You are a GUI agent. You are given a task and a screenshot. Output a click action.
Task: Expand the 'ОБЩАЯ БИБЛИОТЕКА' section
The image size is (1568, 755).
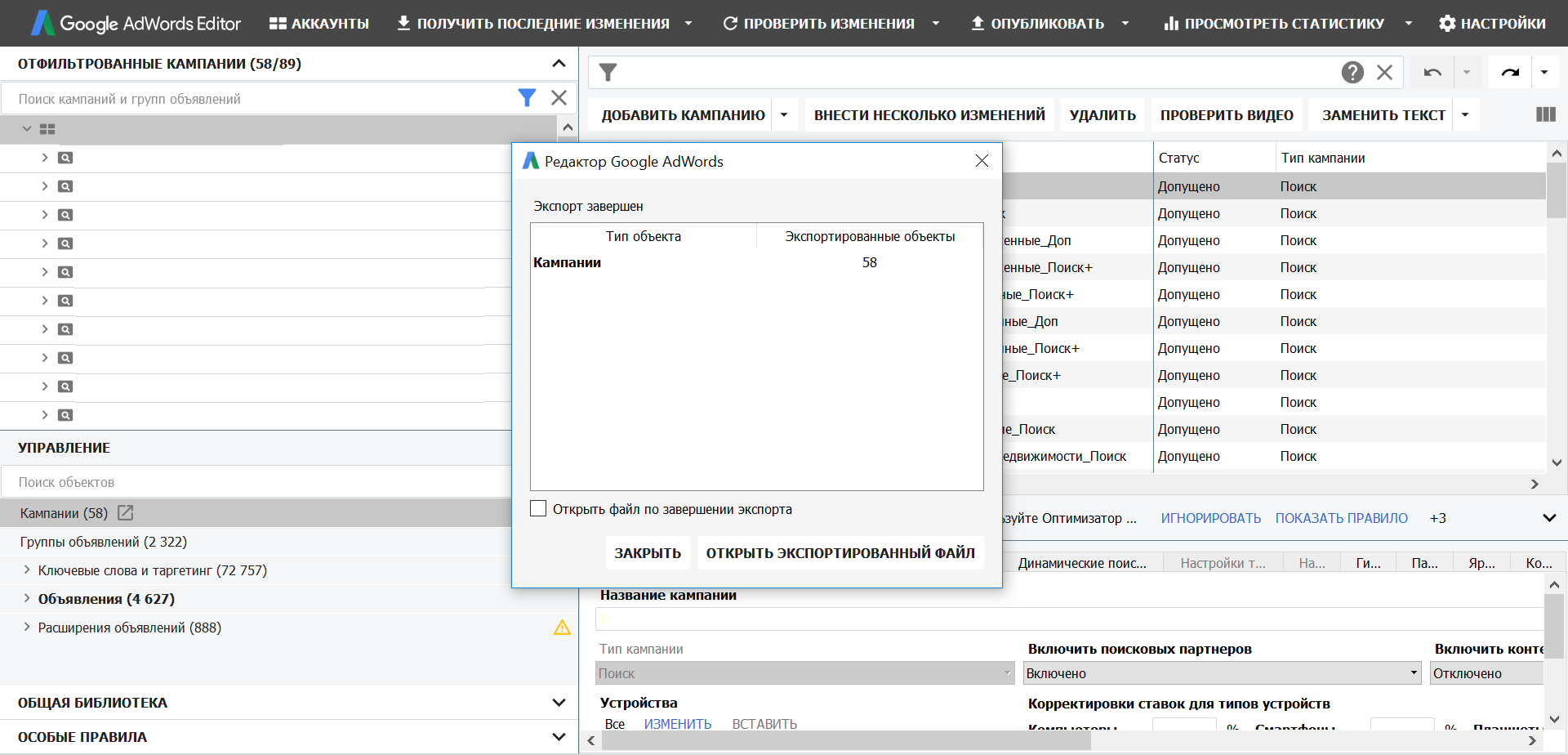tap(559, 703)
